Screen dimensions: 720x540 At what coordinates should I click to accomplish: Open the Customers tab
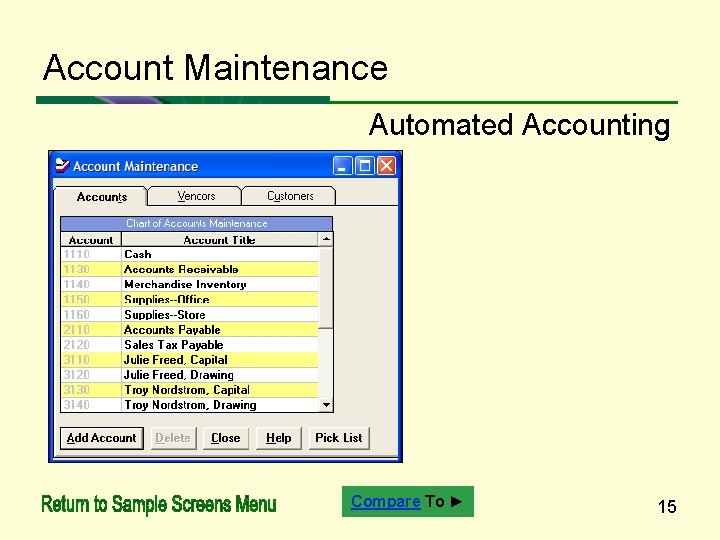(290, 196)
